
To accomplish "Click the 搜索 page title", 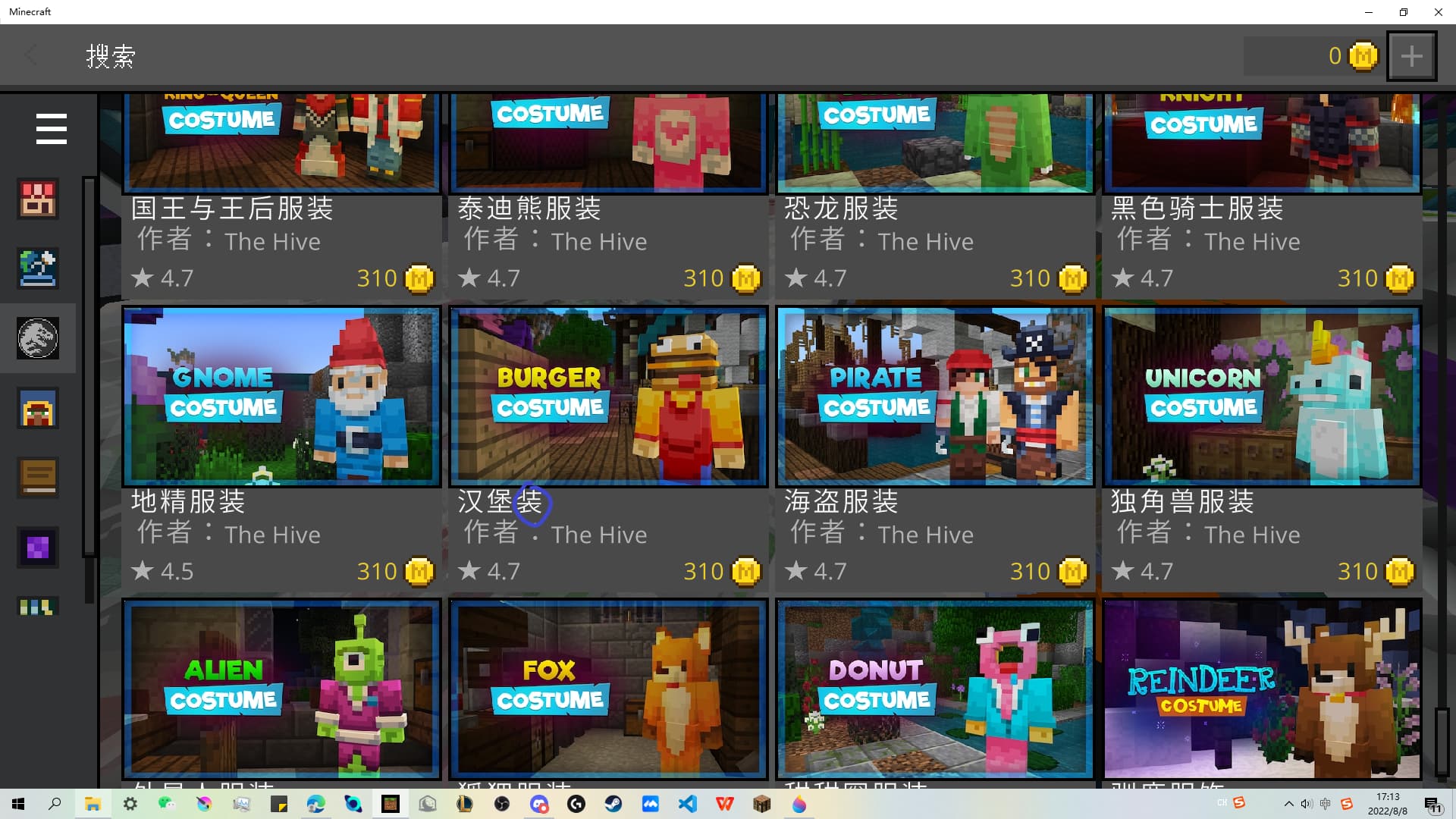I will pyautogui.click(x=111, y=56).
